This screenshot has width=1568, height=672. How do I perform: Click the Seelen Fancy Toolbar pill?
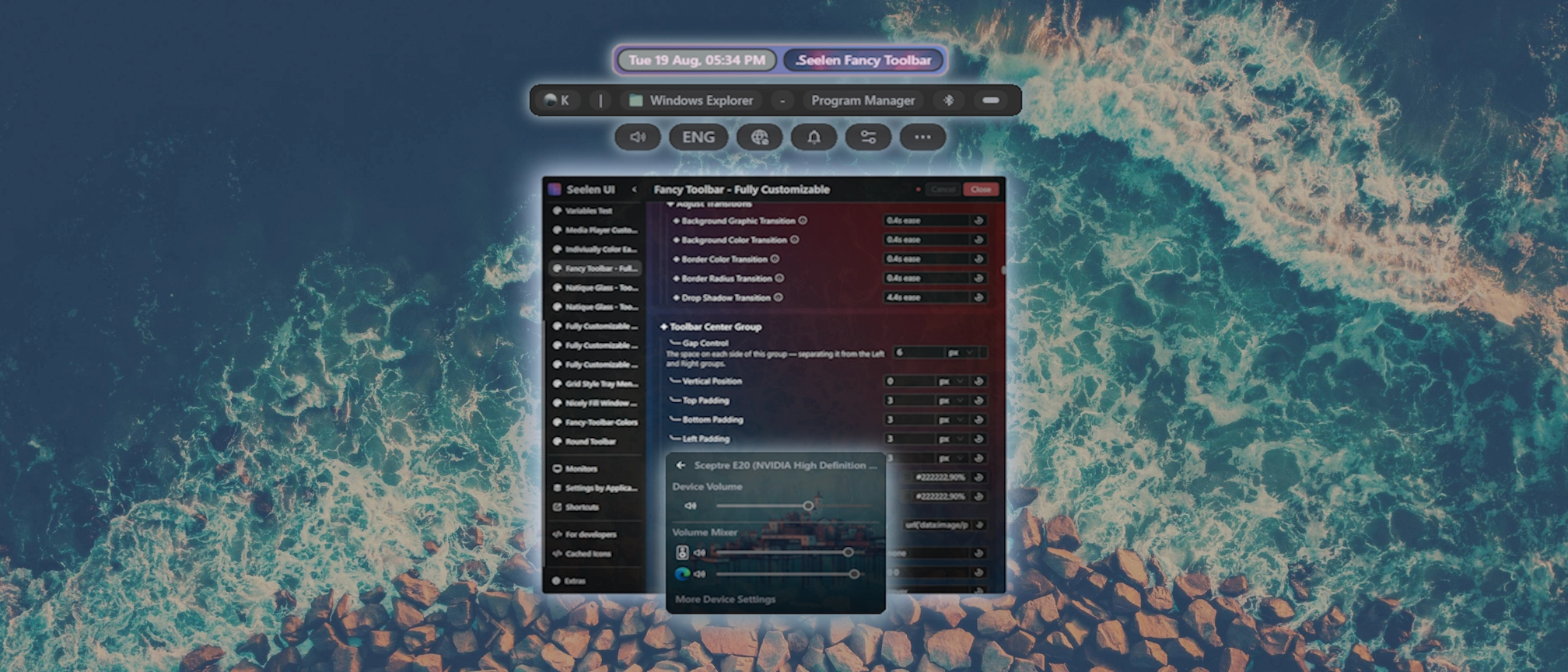click(x=863, y=60)
